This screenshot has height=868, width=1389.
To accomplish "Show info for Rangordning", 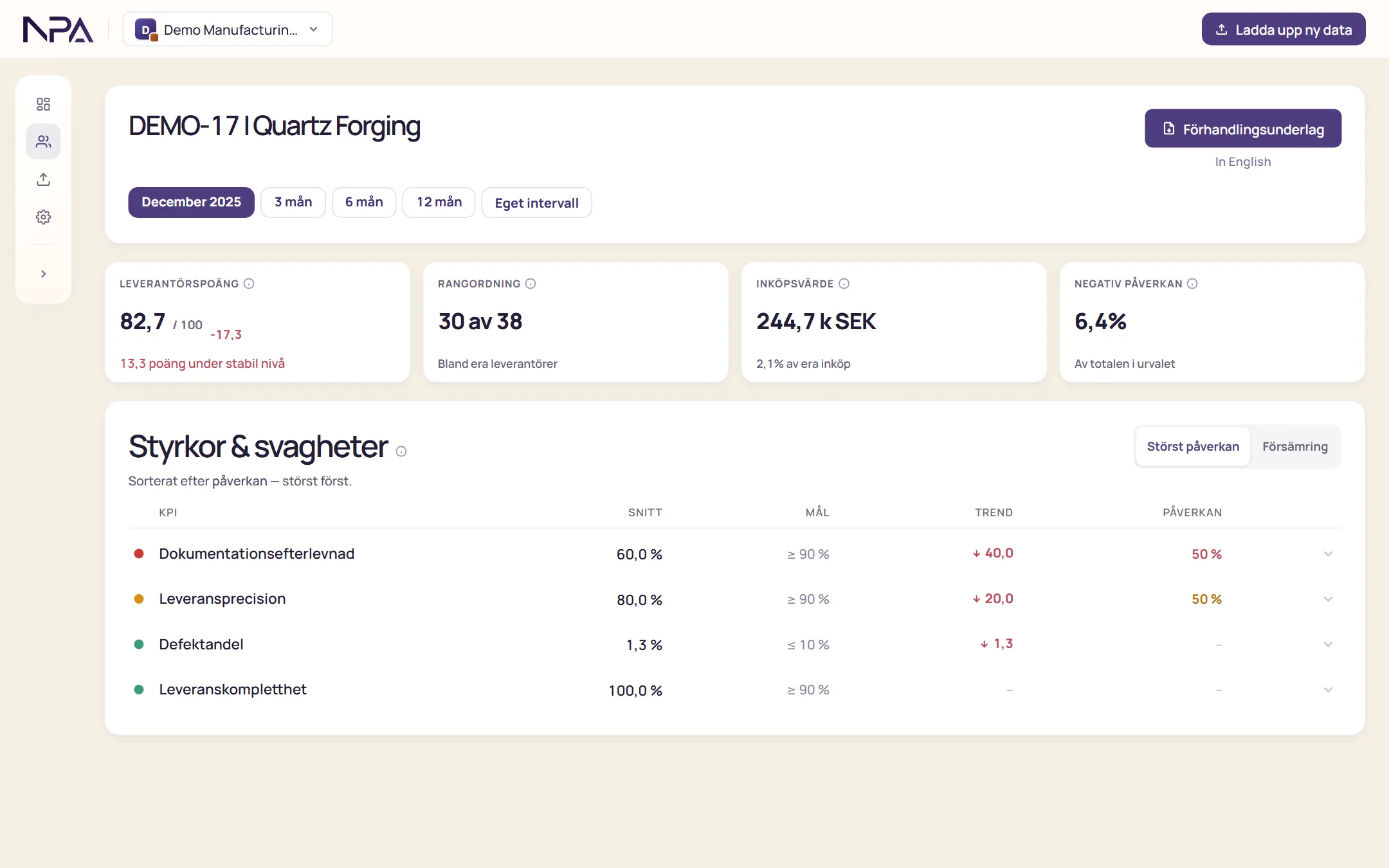I will click(x=531, y=284).
